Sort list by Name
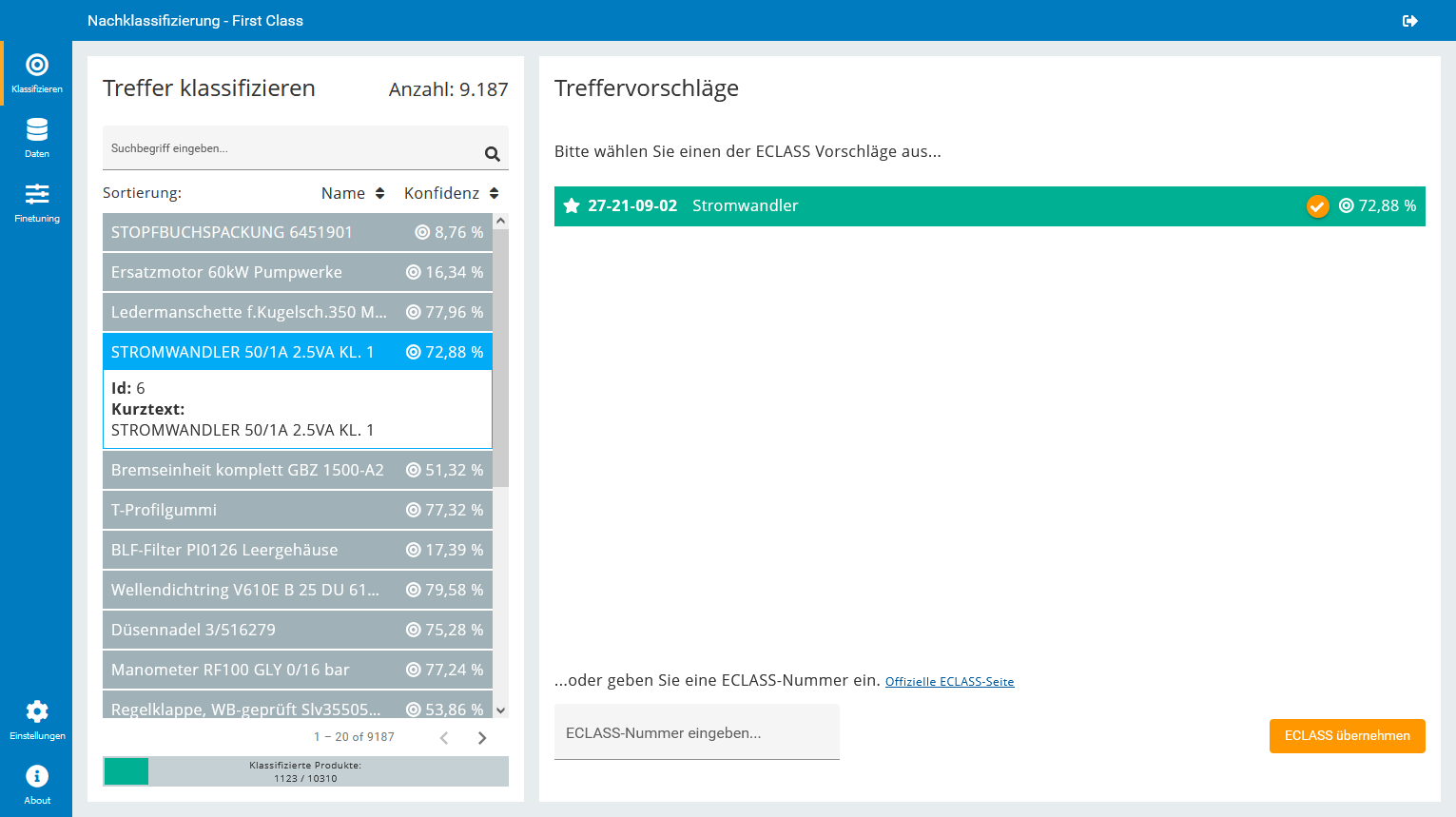Screen dimensions: 1456x817 click(353, 193)
